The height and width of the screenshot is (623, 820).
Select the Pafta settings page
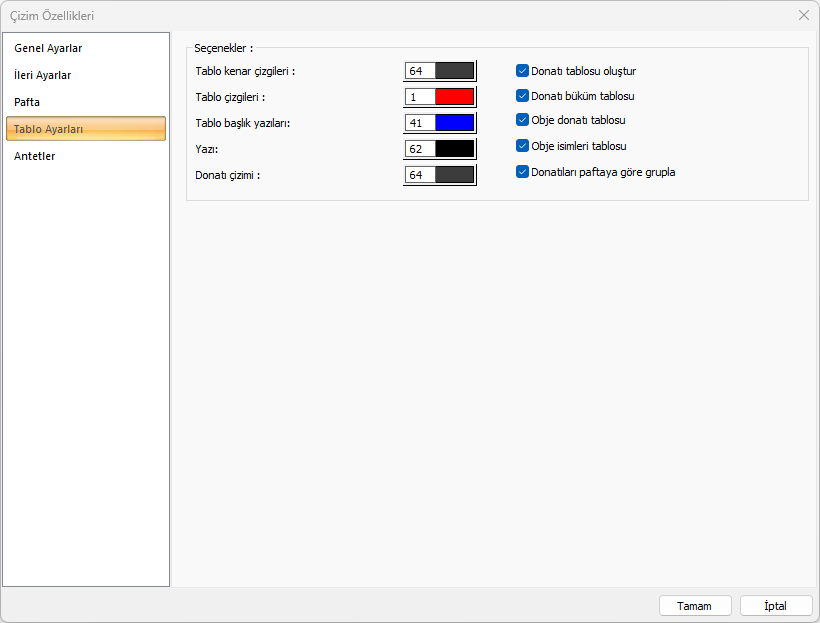[x=27, y=102]
